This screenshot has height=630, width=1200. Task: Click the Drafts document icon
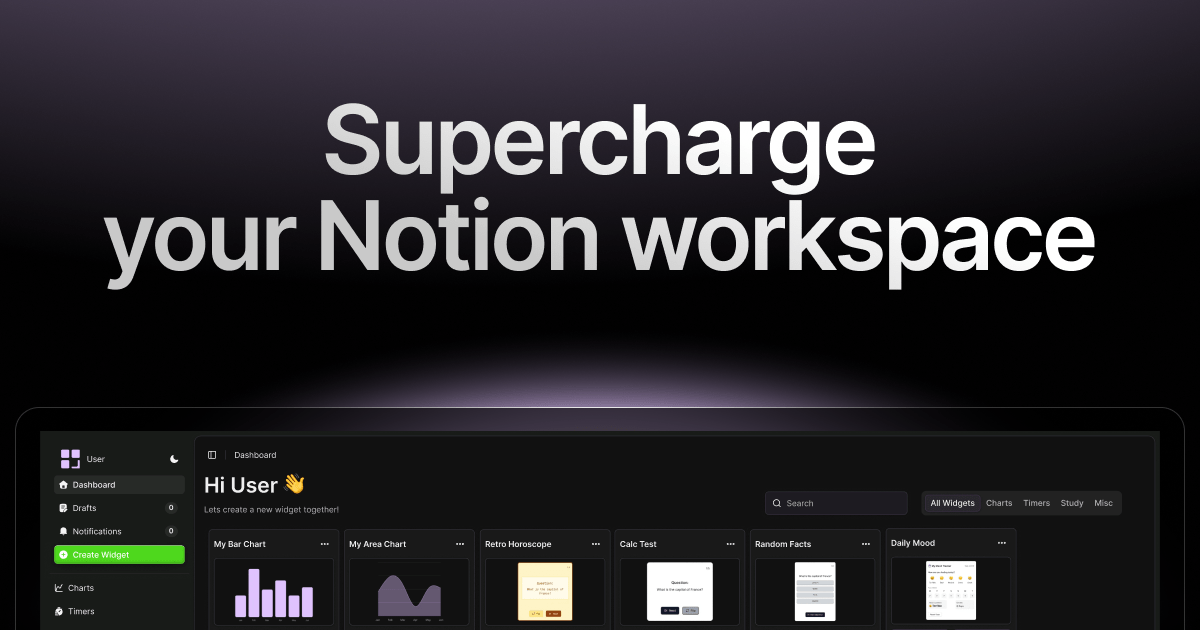click(64, 508)
